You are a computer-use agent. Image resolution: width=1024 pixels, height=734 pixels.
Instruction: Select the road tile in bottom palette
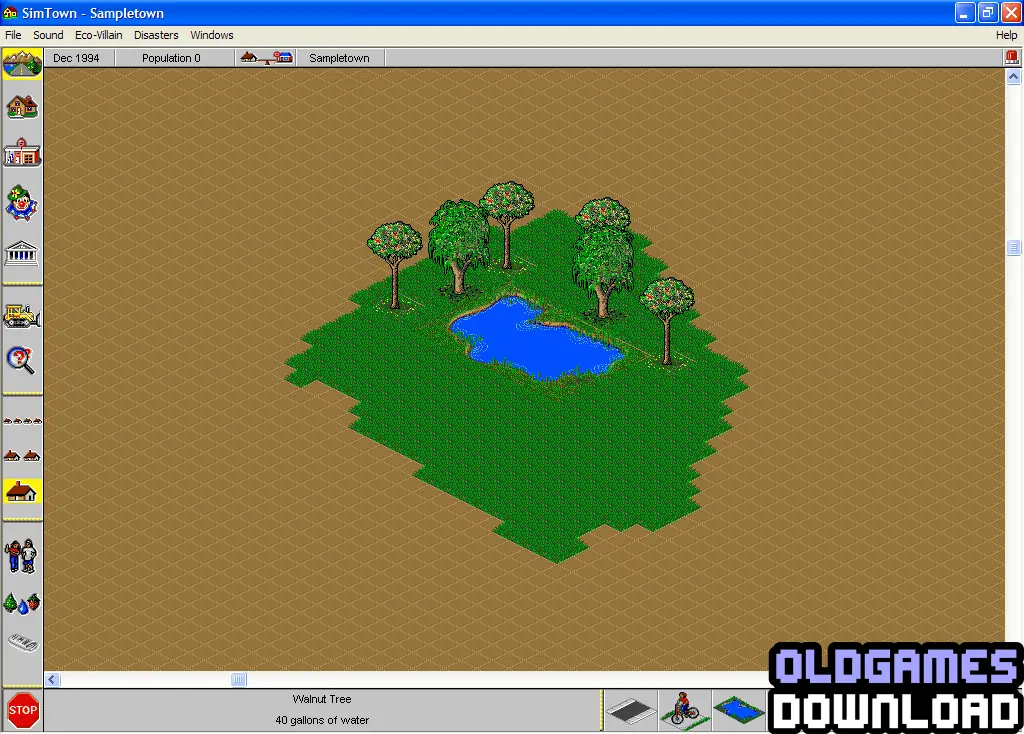click(x=630, y=710)
